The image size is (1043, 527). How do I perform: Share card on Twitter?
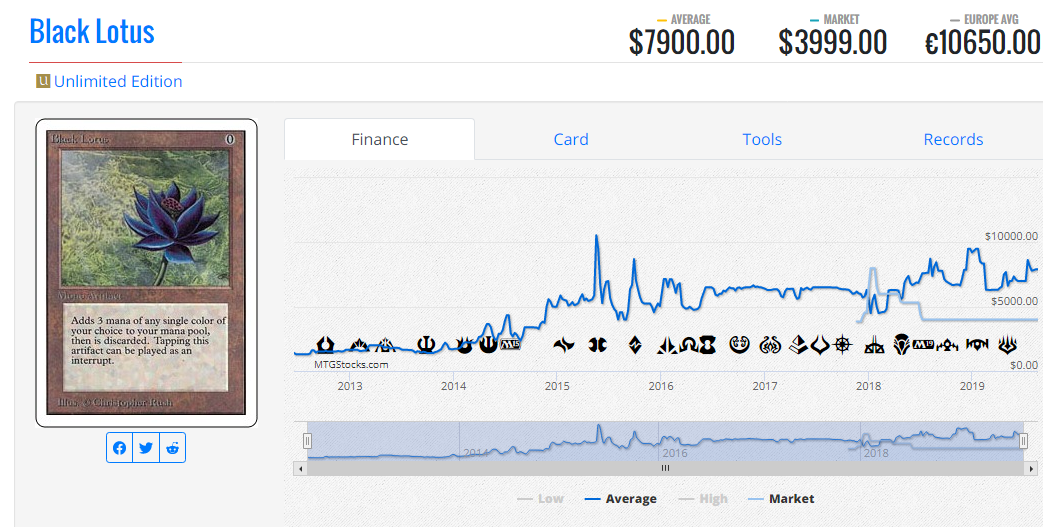pos(146,448)
